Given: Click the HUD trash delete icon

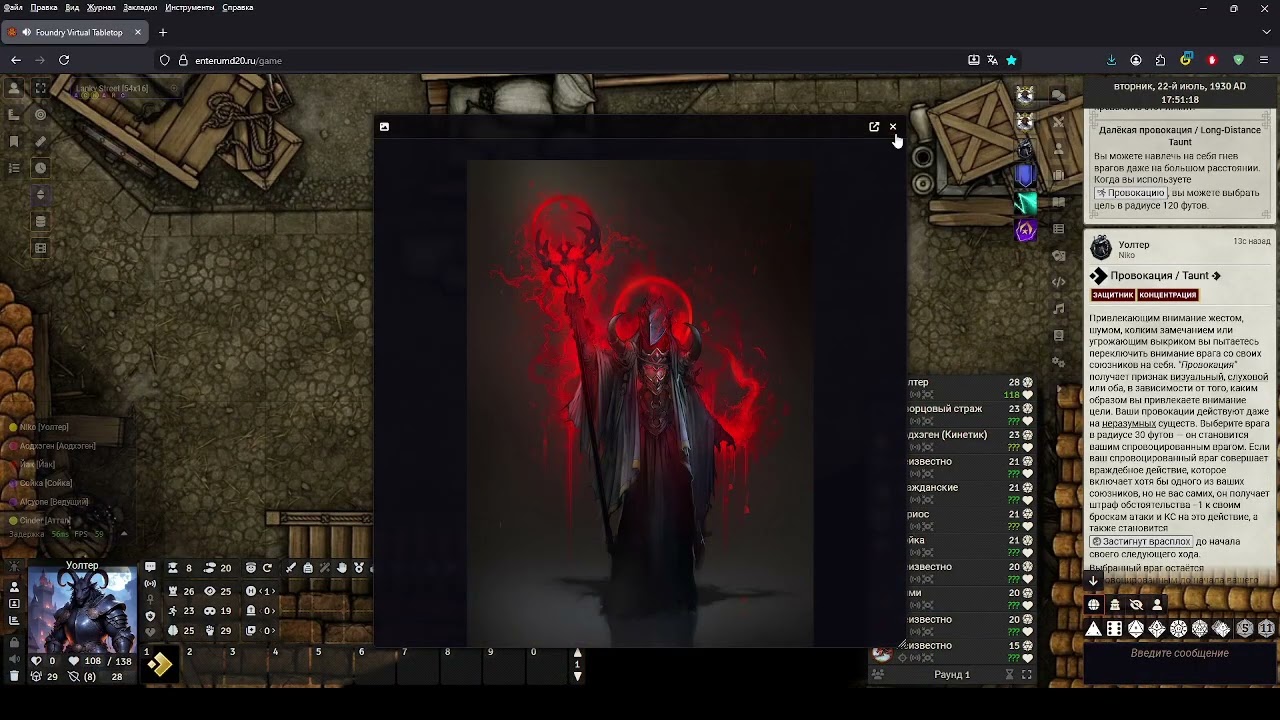Looking at the screenshot, I should 14,676.
